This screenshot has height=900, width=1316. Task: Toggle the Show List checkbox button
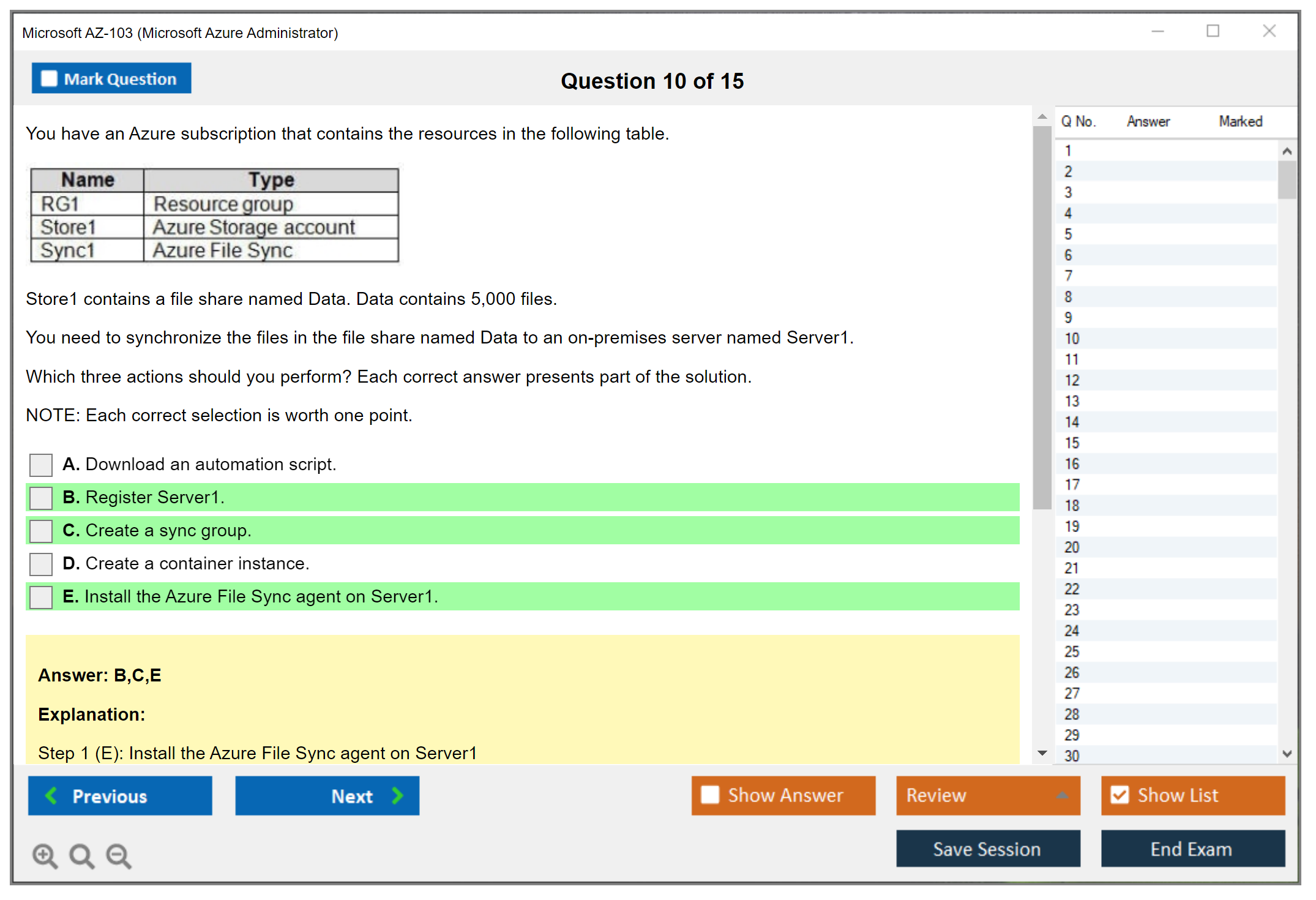pyautogui.click(x=1120, y=795)
